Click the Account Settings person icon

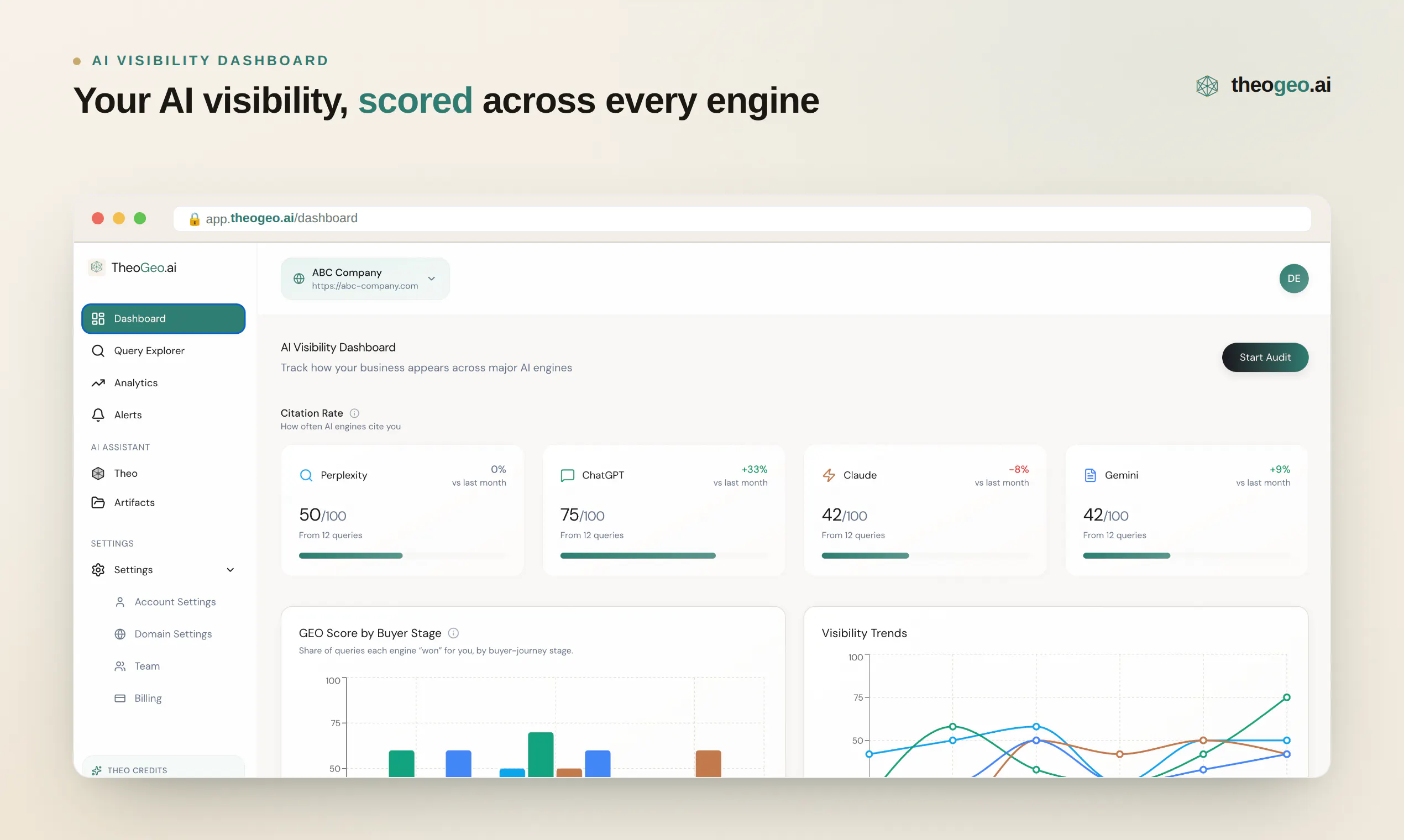tap(120, 602)
